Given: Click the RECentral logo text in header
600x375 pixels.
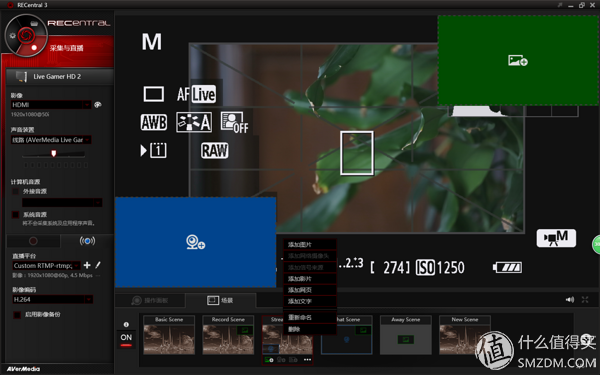Looking at the screenshot, I should click(x=79, y=23).
